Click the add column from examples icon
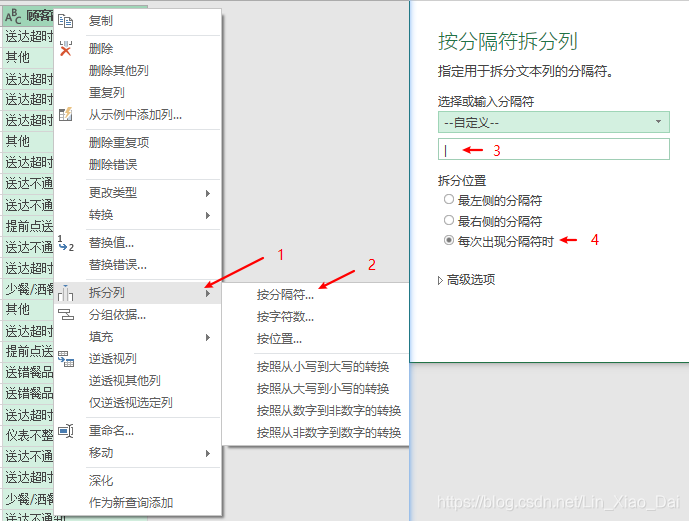This screenshot has height=521, width=689. pyautogui.click(x=65, y=115)
